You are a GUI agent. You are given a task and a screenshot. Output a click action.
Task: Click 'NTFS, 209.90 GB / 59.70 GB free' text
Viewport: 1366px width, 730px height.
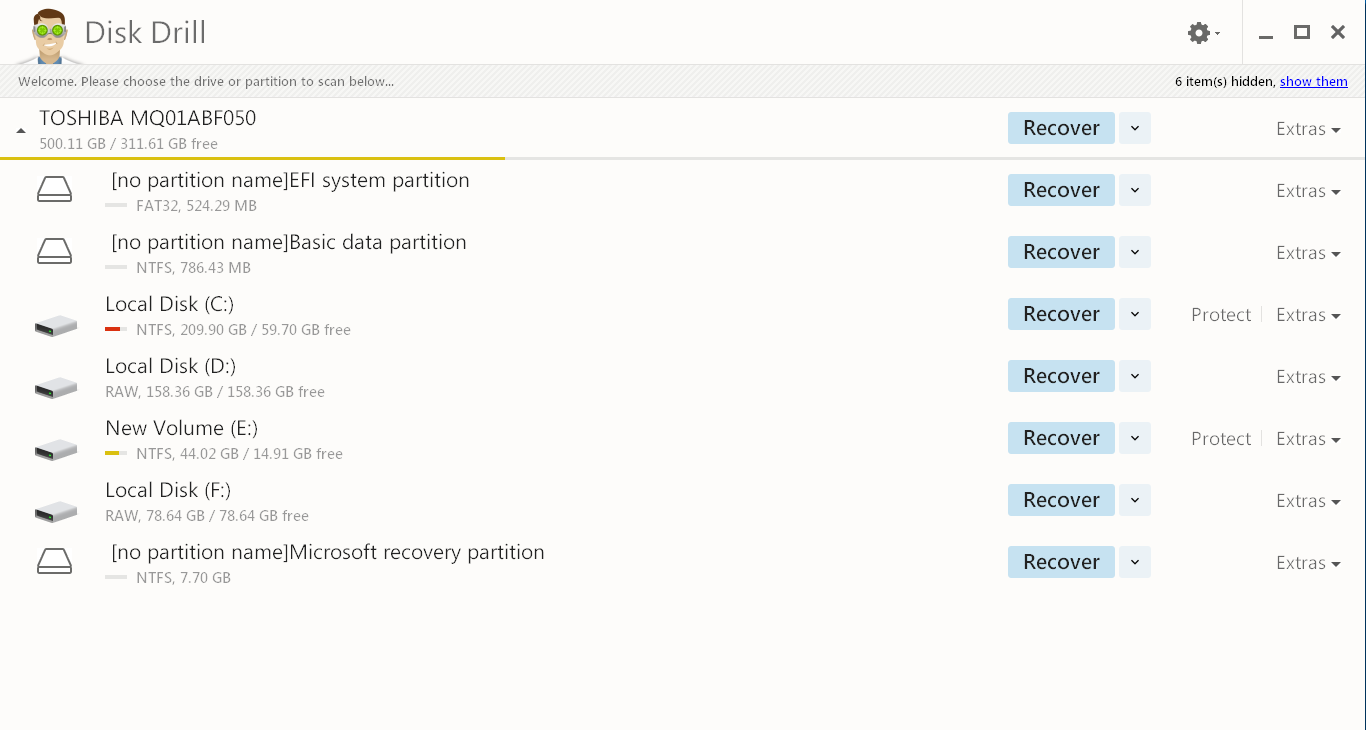244,330
